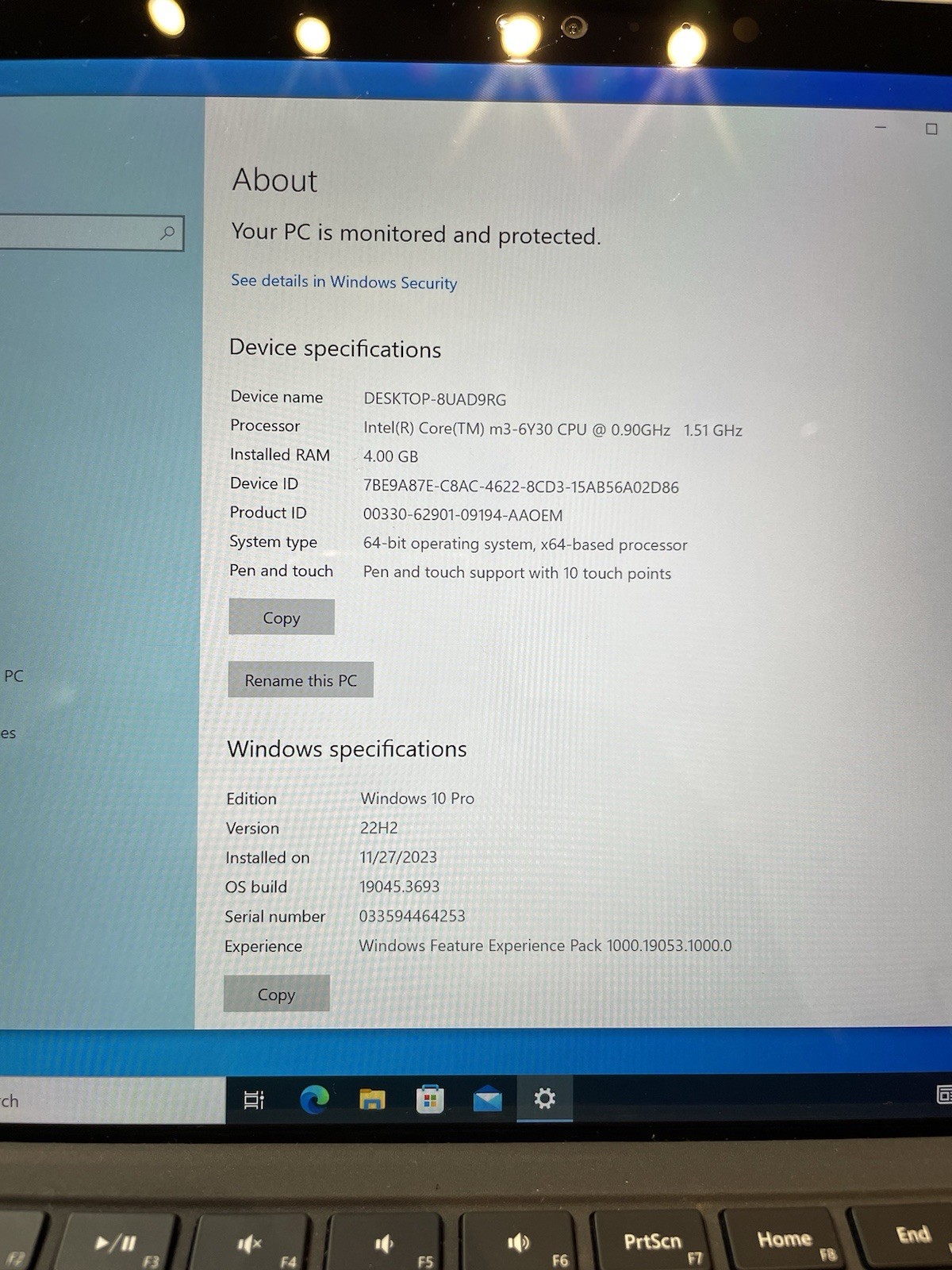Viewport: 952px width, 1270px height.
Task: Maximize the Settings window
Action: 931,129
